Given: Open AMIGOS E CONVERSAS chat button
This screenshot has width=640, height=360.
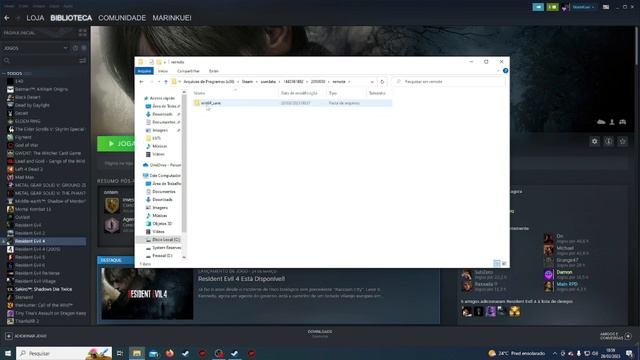Looking at the screenshot, I should tap(616, 336).
